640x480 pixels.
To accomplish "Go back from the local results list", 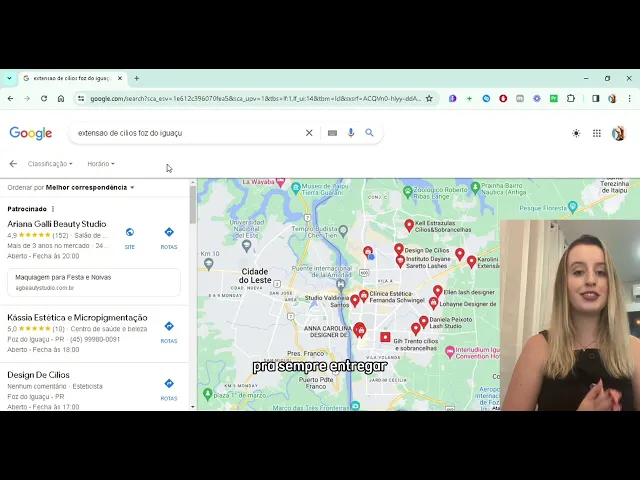I will coord(13,164).
